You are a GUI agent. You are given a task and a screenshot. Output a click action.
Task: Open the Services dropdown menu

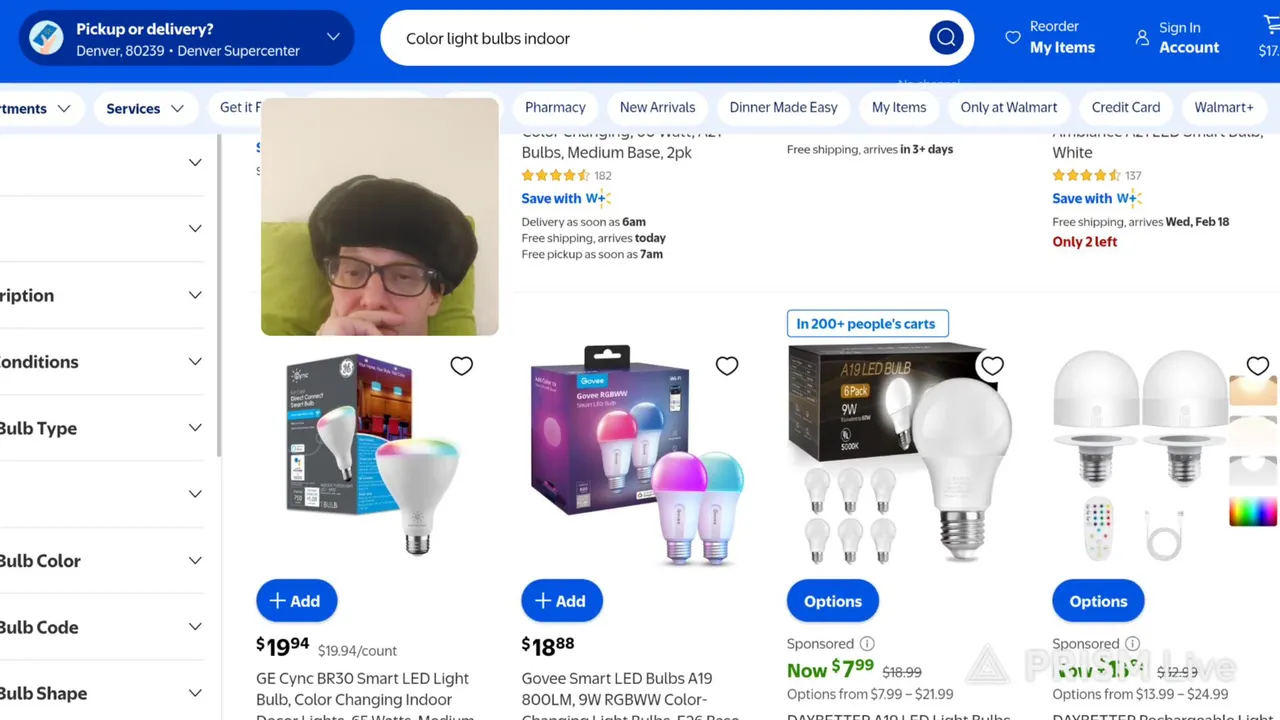[145, 108]
